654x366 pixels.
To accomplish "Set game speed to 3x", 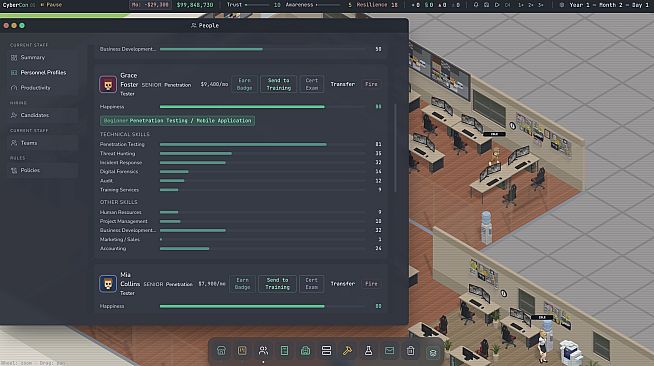I will [x=541, y=5].
